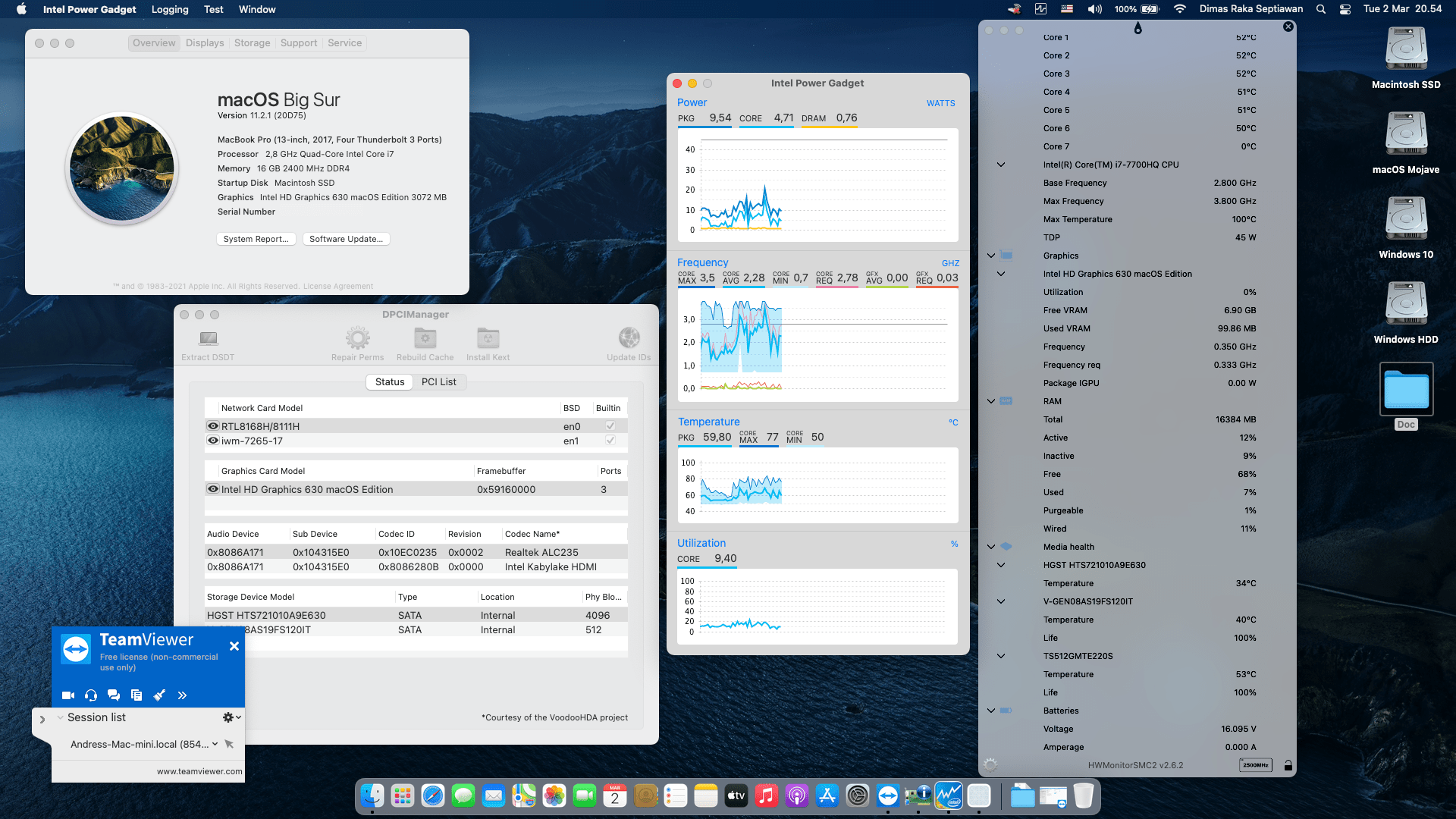Click Intel Power Gadget icon in Dock
The image size is (1456, 819).
(x=949, y=795)
